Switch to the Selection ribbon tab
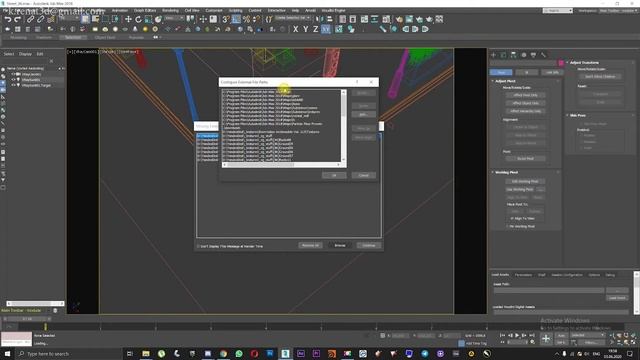 point(73,38)
